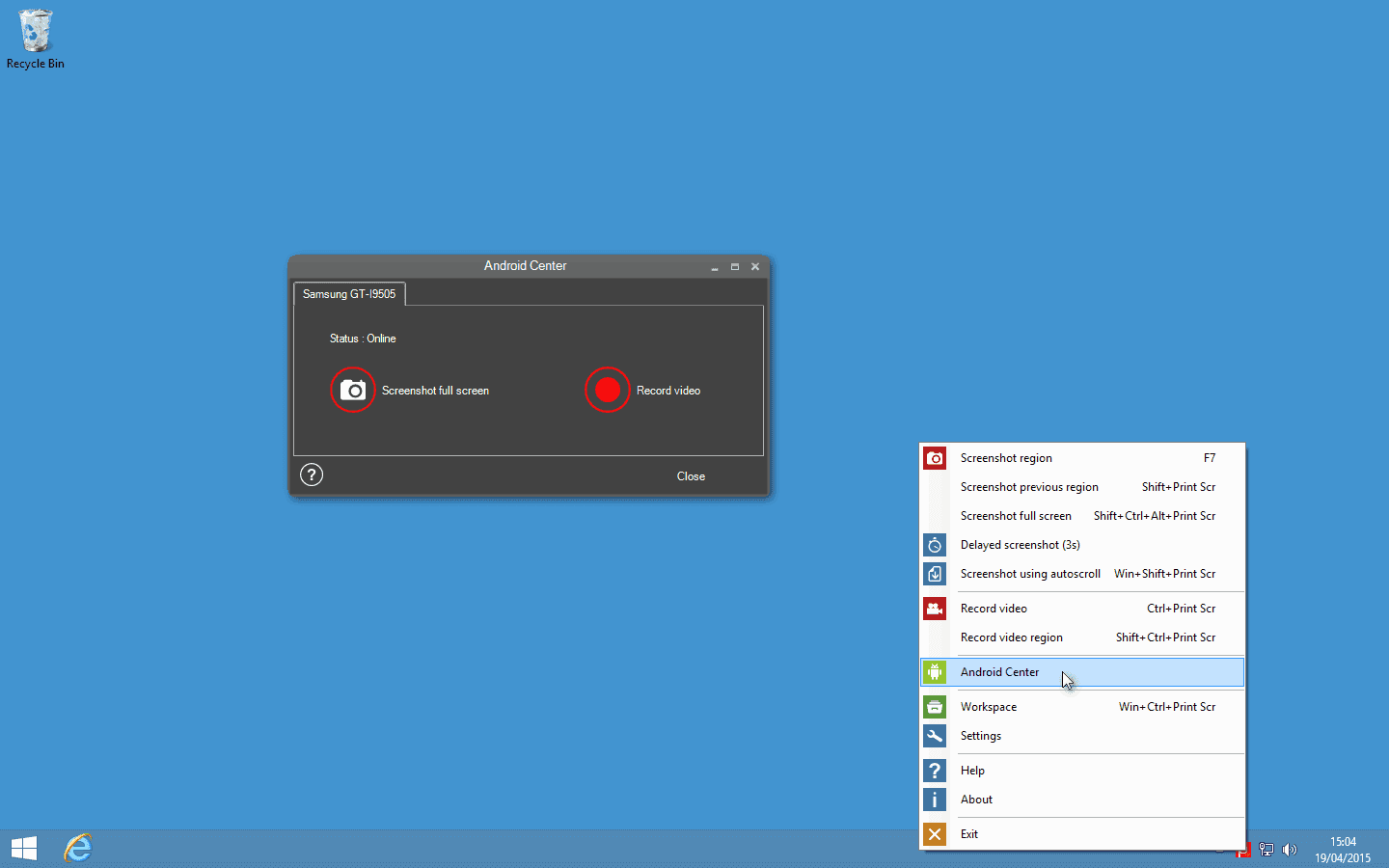The width and height of the screenshot is (1389, 868).
Task: Choose Record video region menu item
Action: pyautogui.click(x=1012, y=637)
